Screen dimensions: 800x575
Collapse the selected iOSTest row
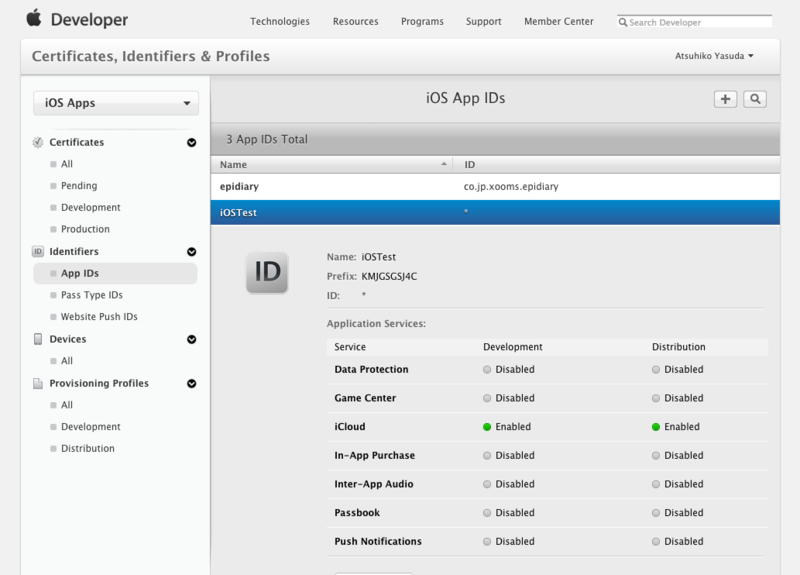pyautogui.click(x=495, y=212)
